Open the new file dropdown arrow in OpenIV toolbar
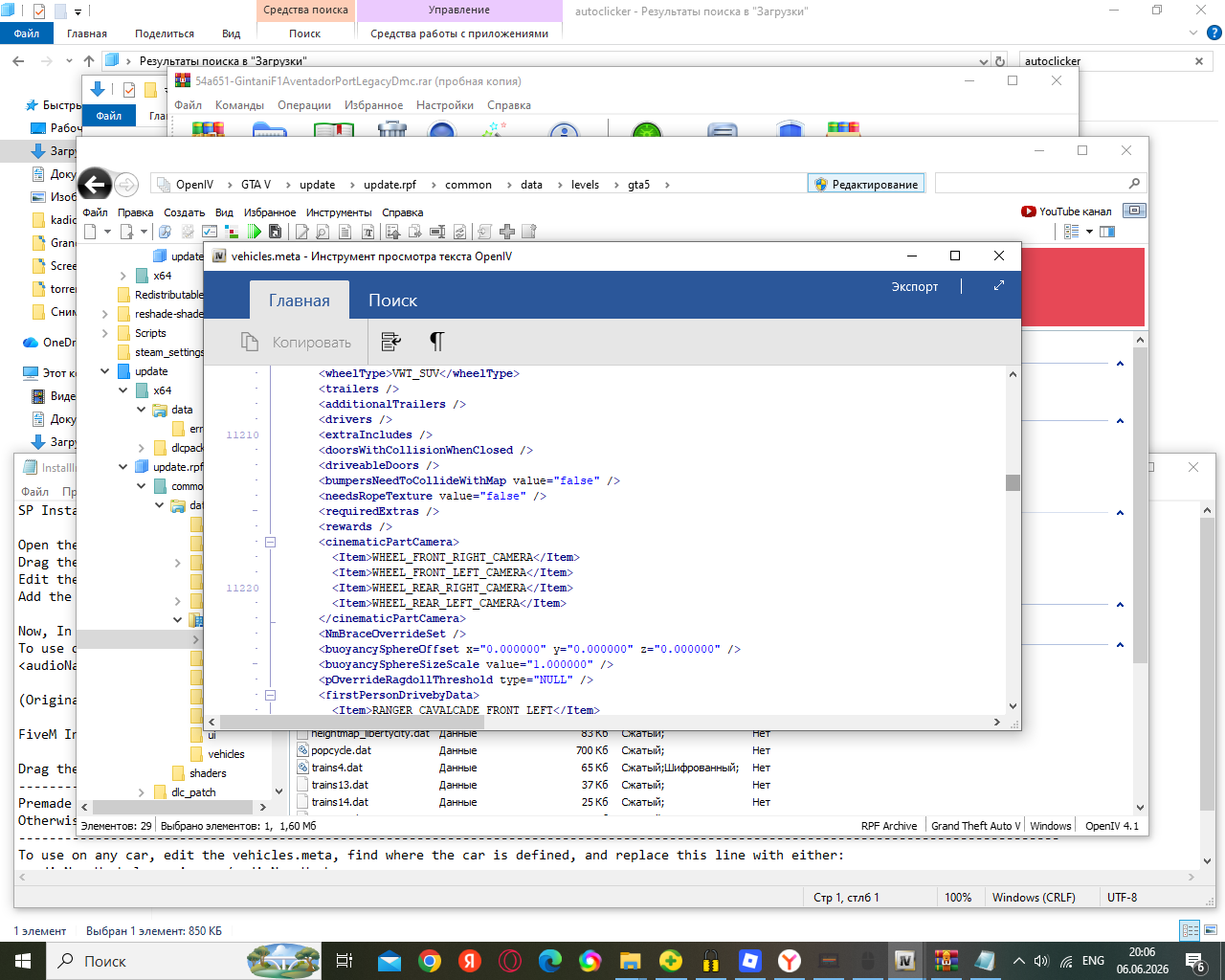This screenshot has height=980, width=1225. pos(107,232)
